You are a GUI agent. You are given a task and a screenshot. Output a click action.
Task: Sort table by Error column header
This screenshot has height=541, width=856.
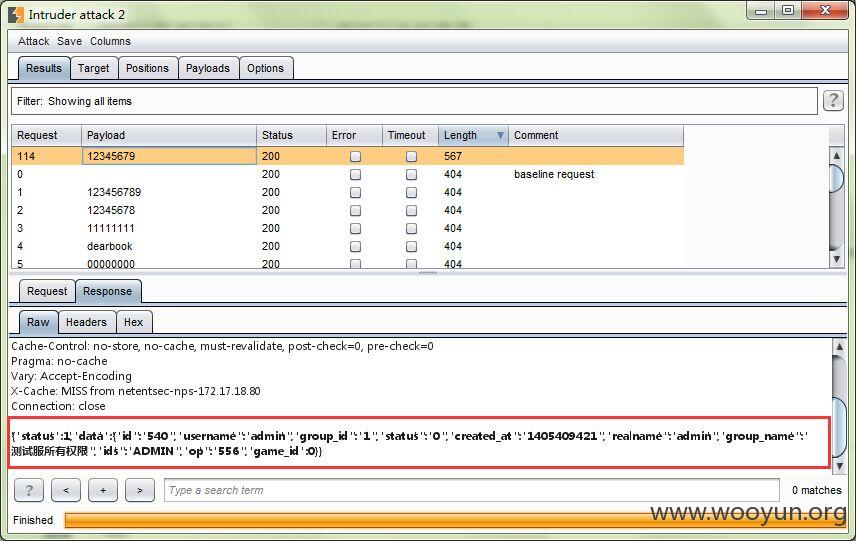354,135
